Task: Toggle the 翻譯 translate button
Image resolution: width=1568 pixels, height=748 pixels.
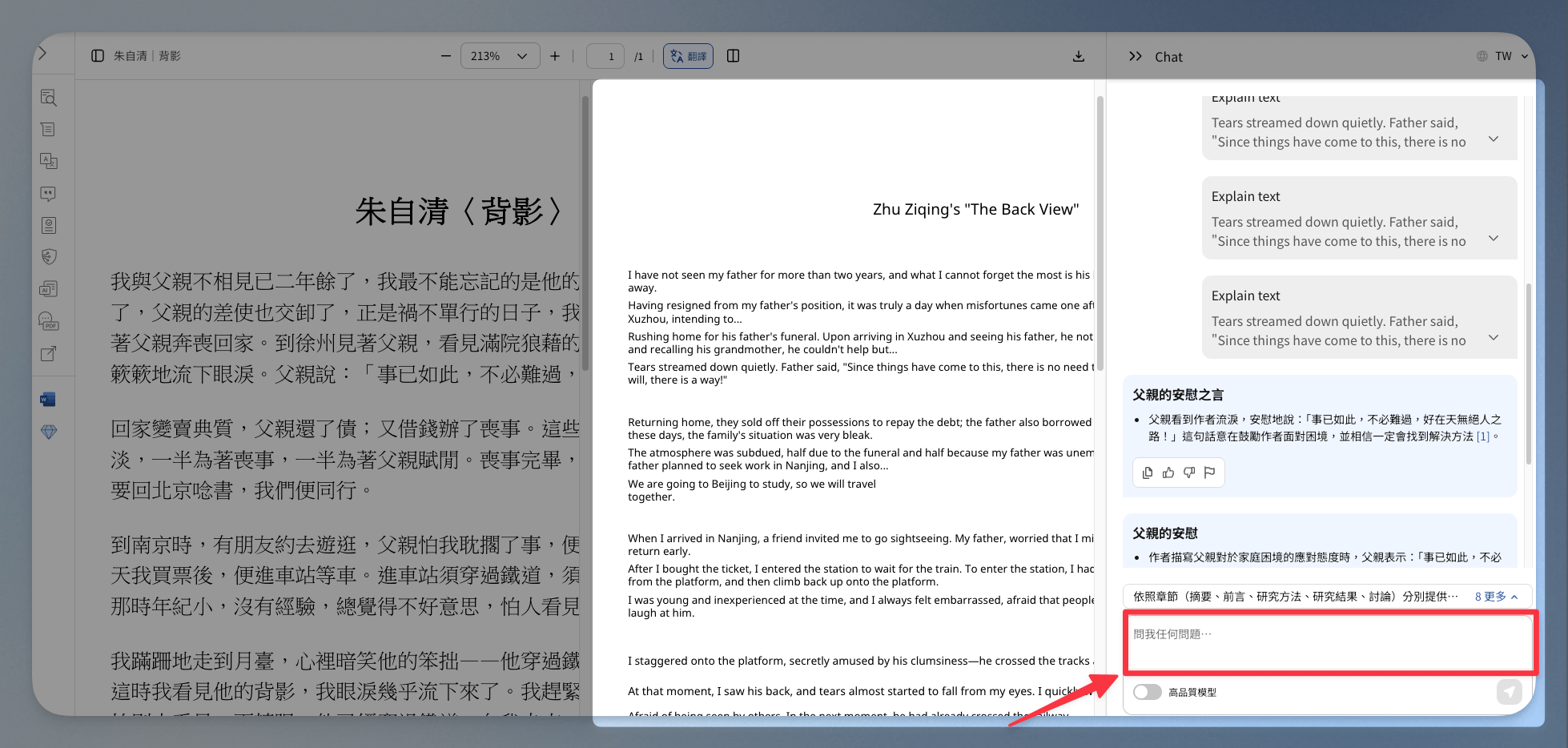Action: [x=688, y=56]
